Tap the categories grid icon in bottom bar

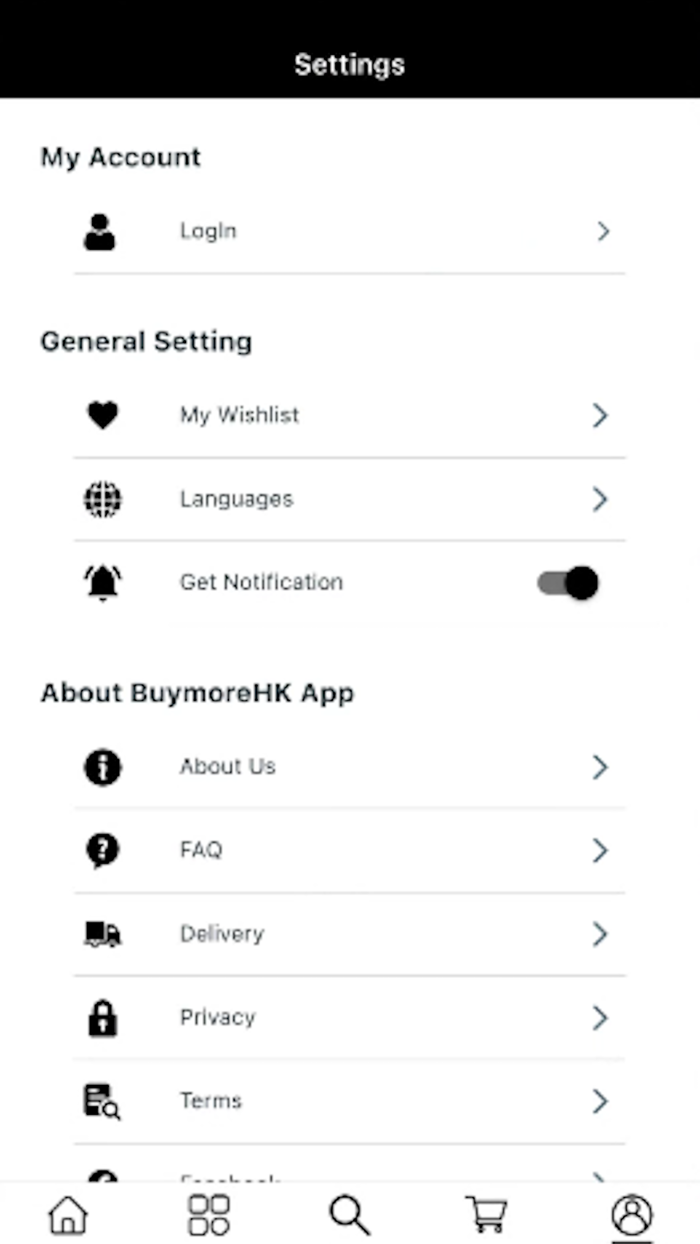pos(207,1214)
